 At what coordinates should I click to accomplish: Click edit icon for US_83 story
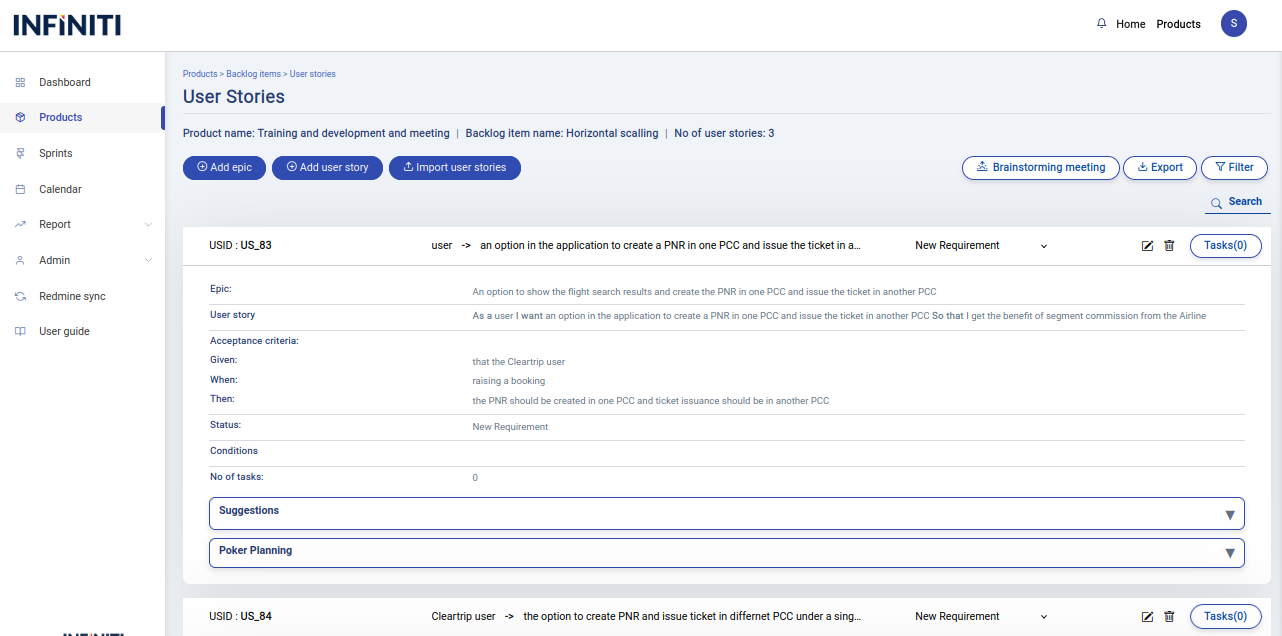point(1147,246)
